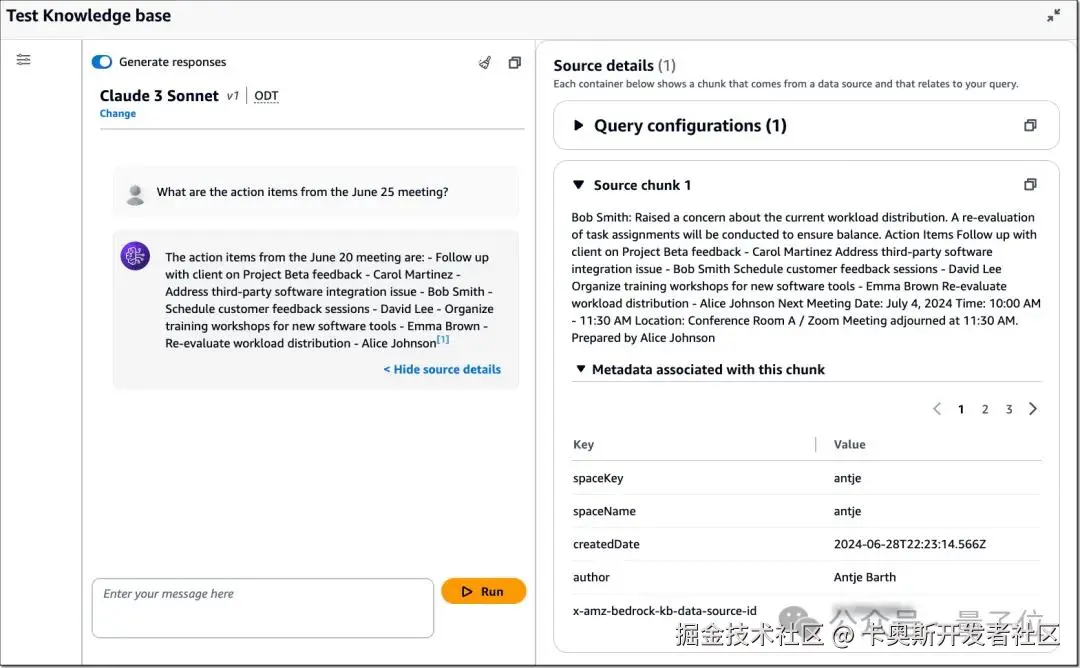Collapse Metadata associated with this chunk
This screenshot has width=1080, height=668.
(581, 370)
